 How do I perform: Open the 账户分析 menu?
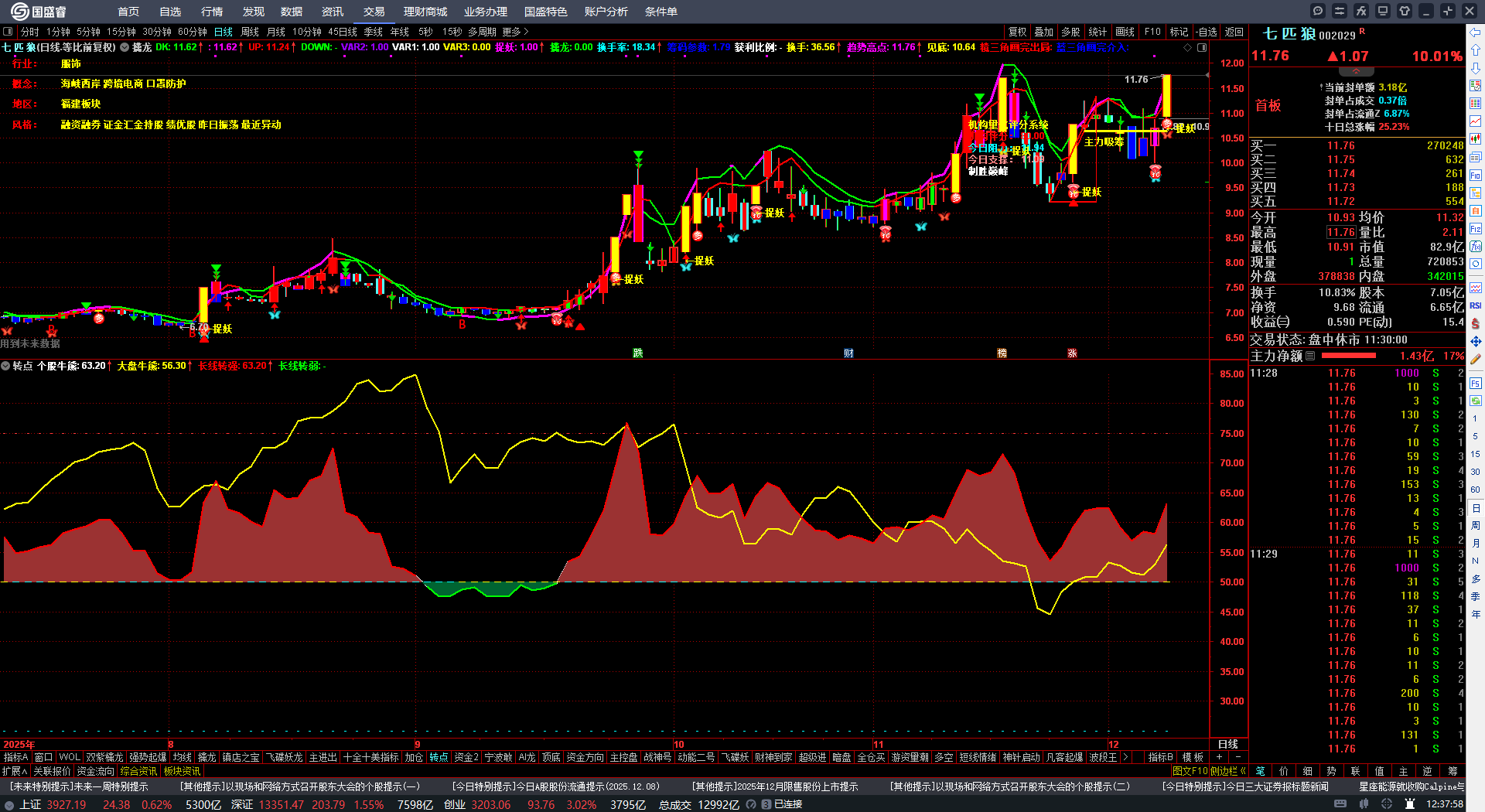tap(606, 12)
